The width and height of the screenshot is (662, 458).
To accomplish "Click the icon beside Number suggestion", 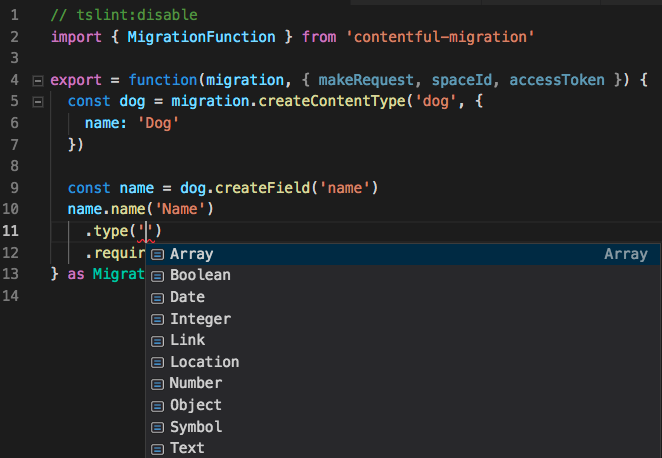I will click(x=158, y=384).
